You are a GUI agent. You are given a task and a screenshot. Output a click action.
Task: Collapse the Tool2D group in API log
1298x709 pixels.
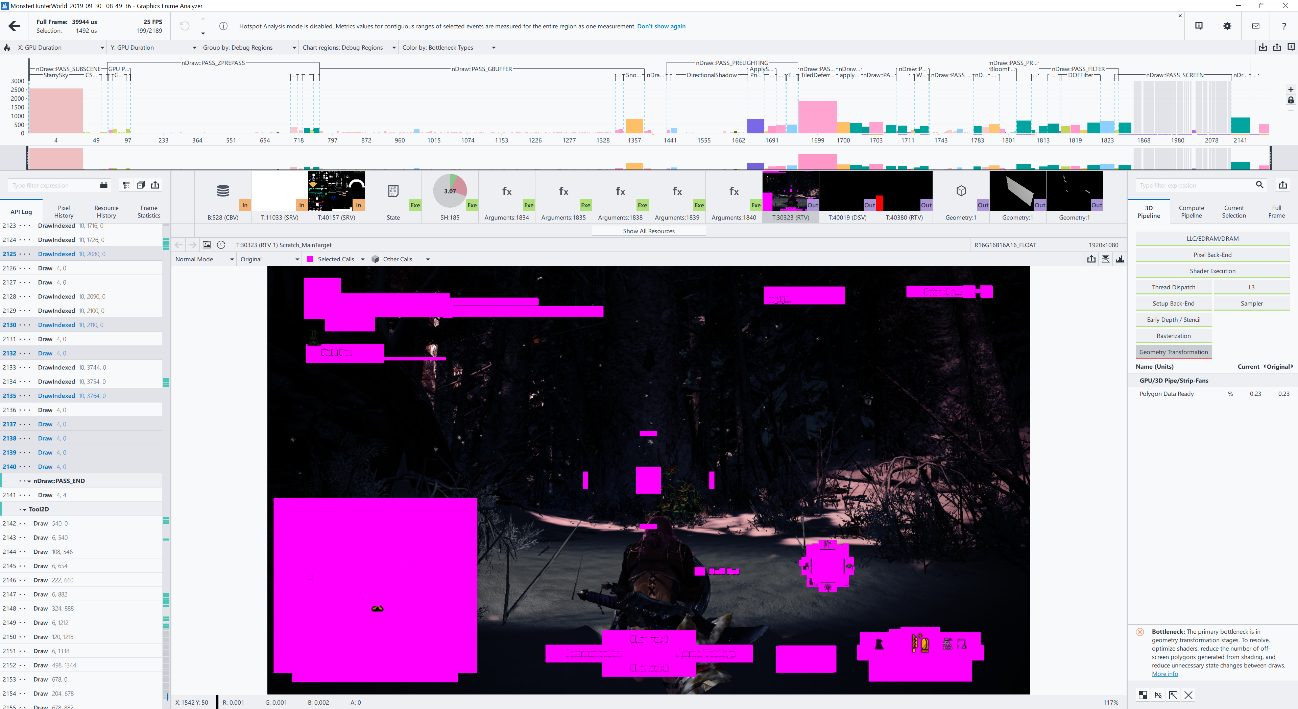pos(24,509)
